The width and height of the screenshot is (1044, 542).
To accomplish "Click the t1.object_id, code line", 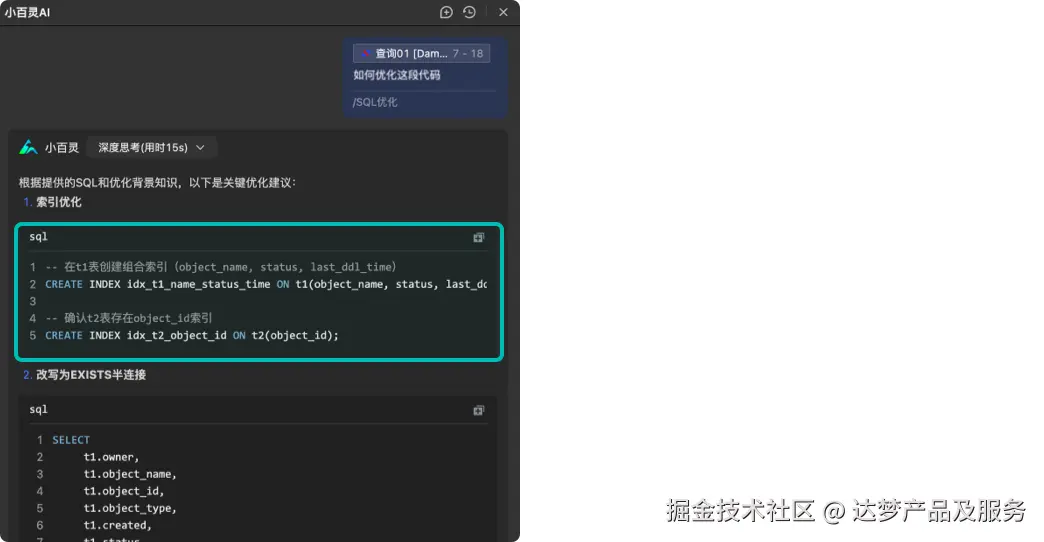I will pos(123,491).
